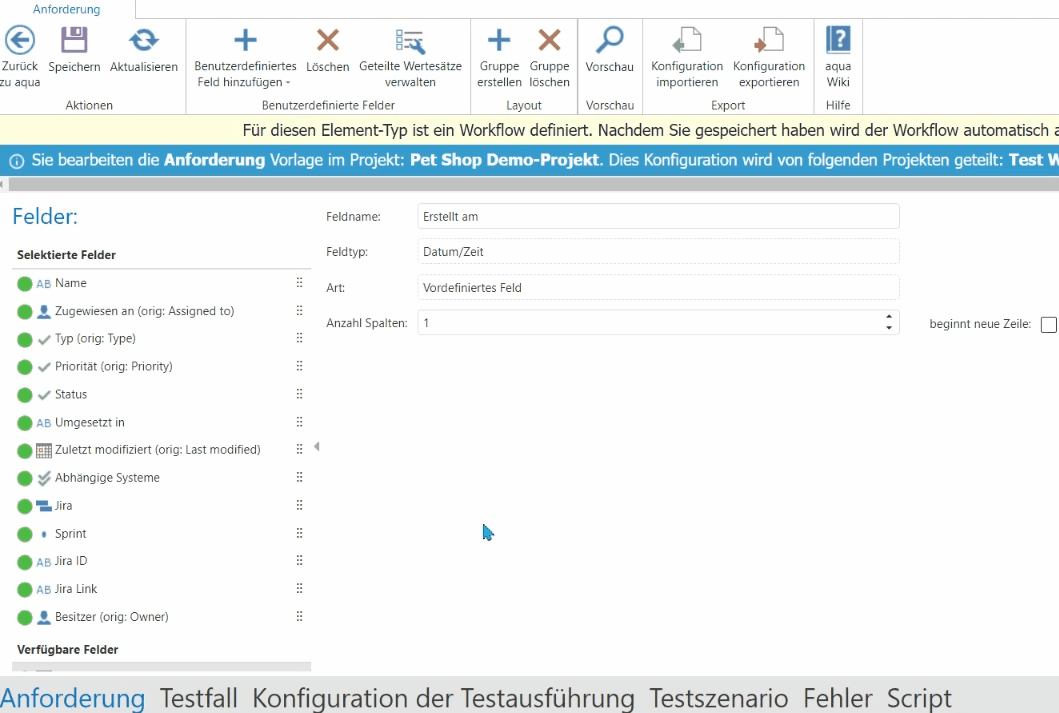The height and width of the screenshot is (713, 1059).
Task: Increase Anzahl Spalten with the up arrow
Action: pos(889,318)
